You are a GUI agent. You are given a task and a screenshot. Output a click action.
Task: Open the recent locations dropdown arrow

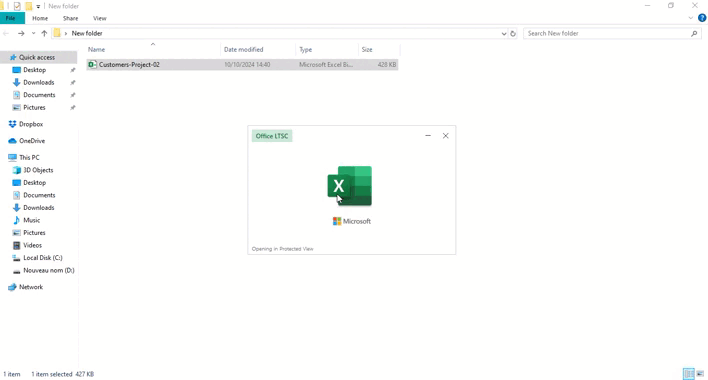point(33,33)
